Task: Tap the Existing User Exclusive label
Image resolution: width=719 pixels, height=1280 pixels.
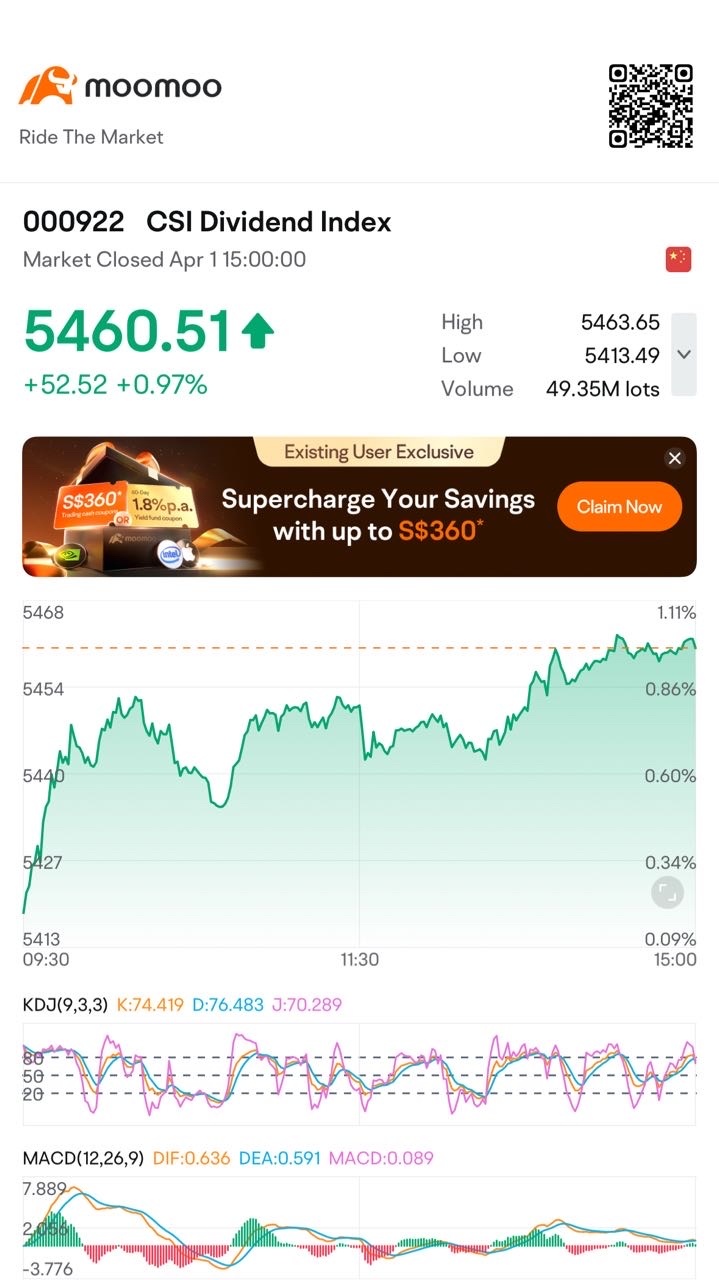Action: pos(379,452)
